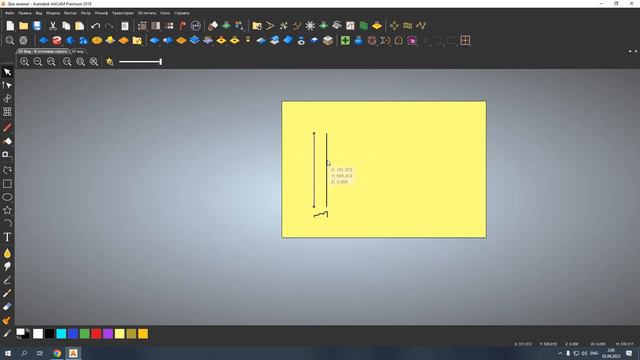The image size is (640, 360).
Task: Select the star shape tool
Action: 7,210
